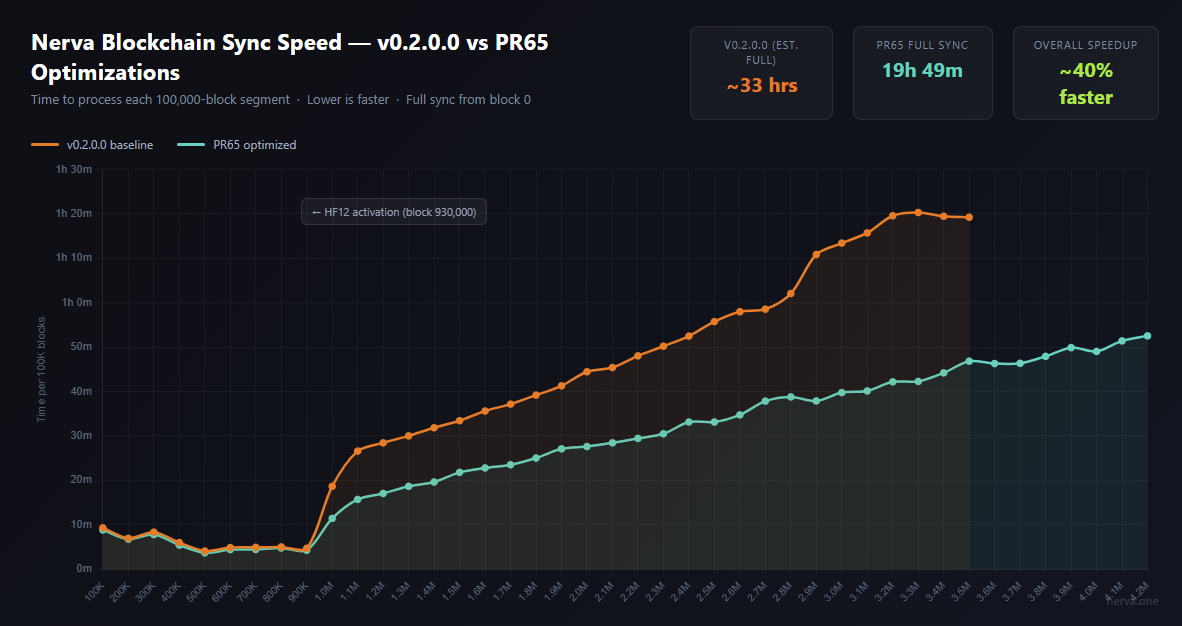Click the '2.5M' x-axis label
Viewport: 1182px width, 626px height.
pyautogui.click(x=707, y=590)
